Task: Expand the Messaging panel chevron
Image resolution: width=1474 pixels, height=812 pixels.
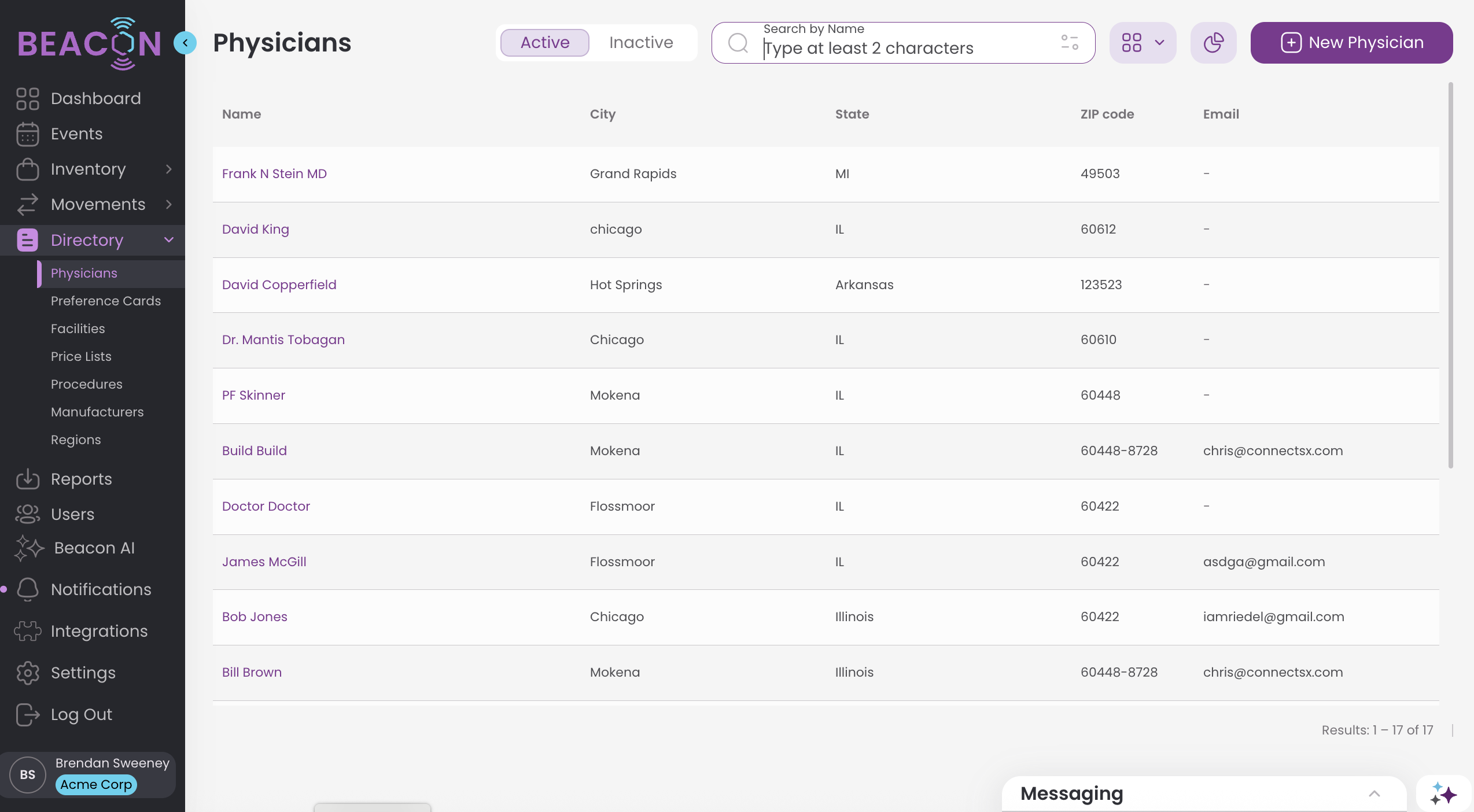Action: click(x=1374, y=793)
